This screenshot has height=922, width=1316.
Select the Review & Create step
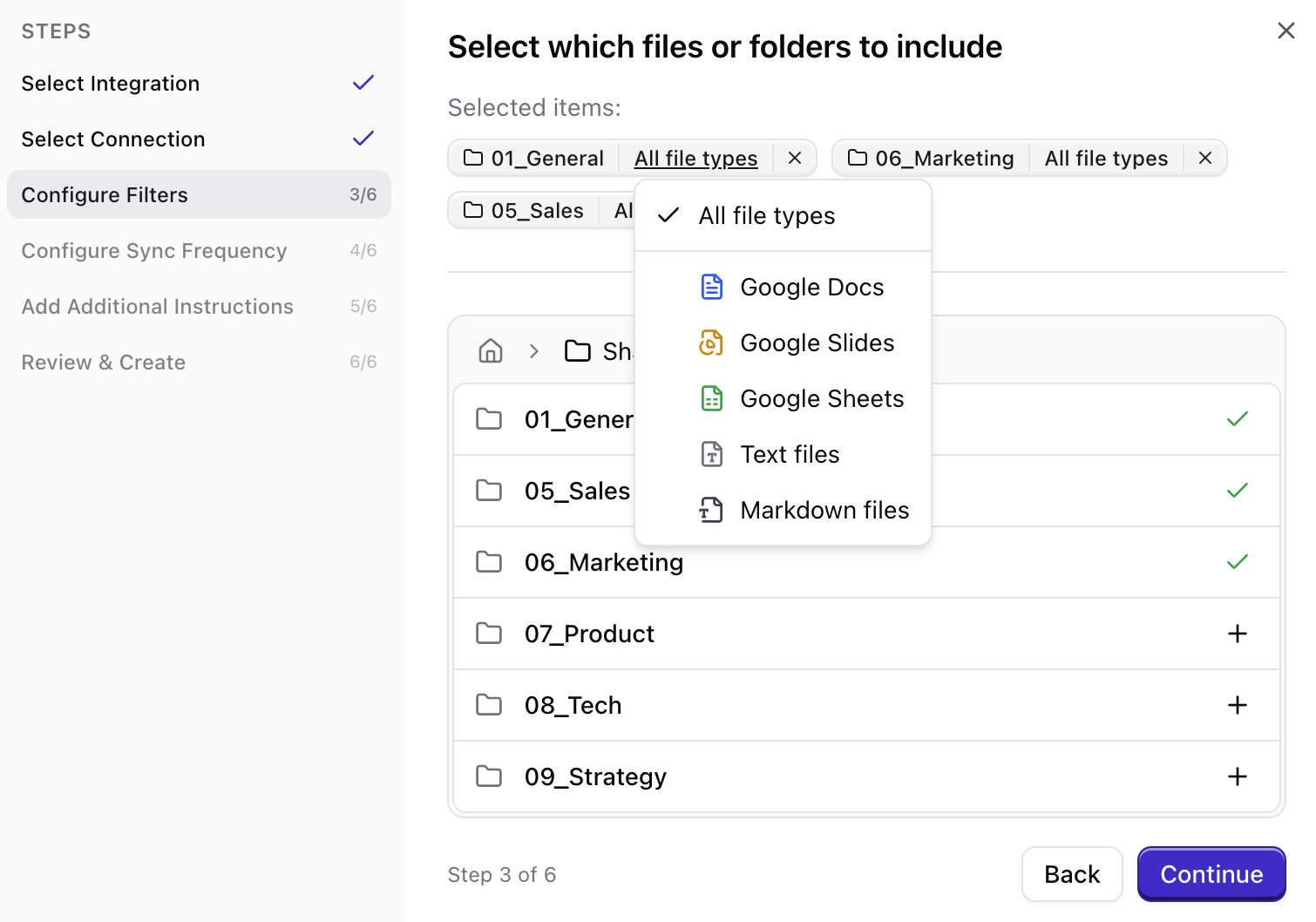pos(103,362)
